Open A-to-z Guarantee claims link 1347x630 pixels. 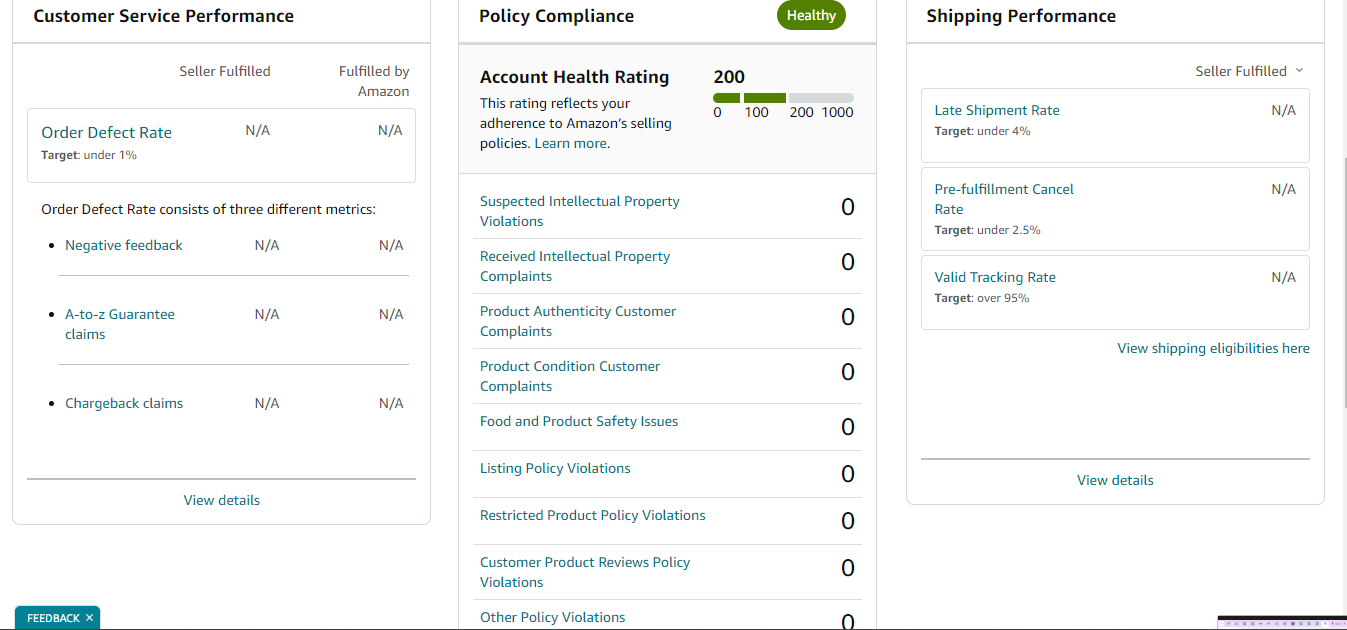[x=120, y=324]
